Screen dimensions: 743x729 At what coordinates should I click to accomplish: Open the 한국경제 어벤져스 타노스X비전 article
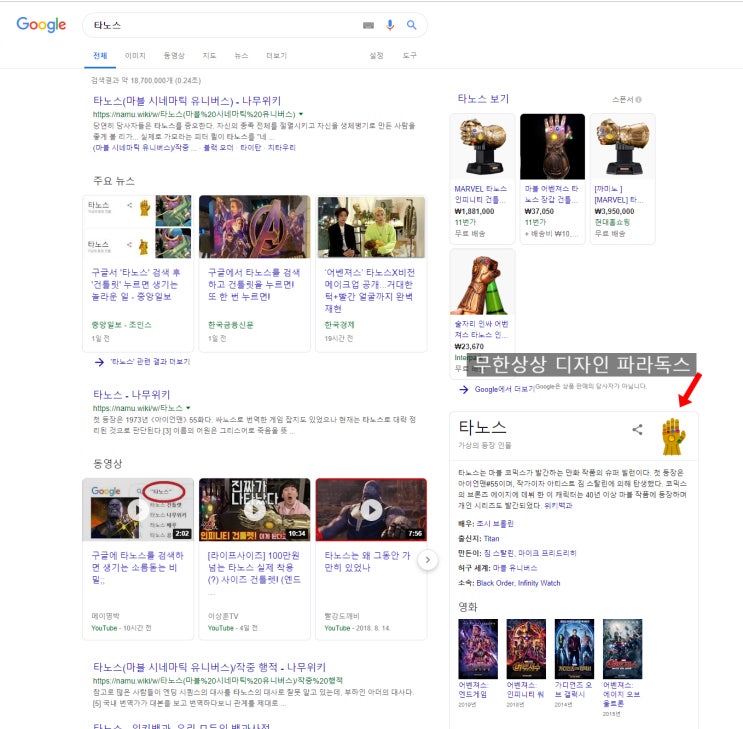tap(369, 290)
